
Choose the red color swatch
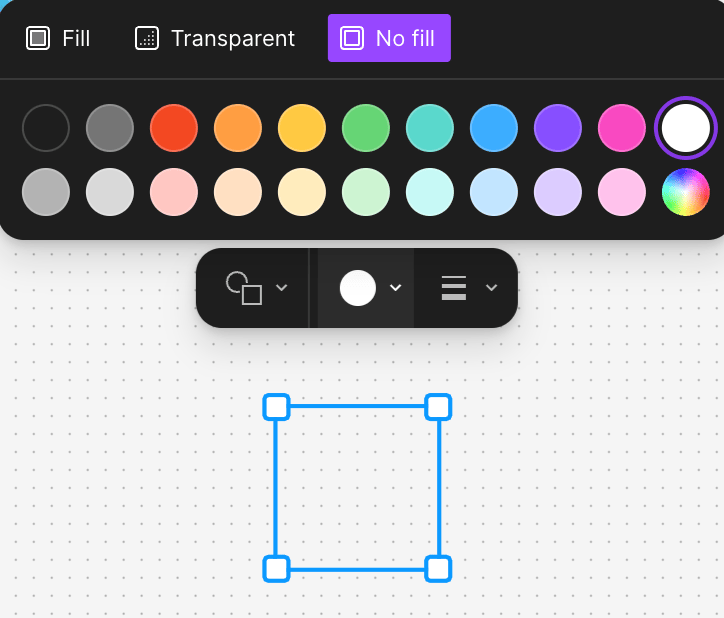(x=174, y=128)
